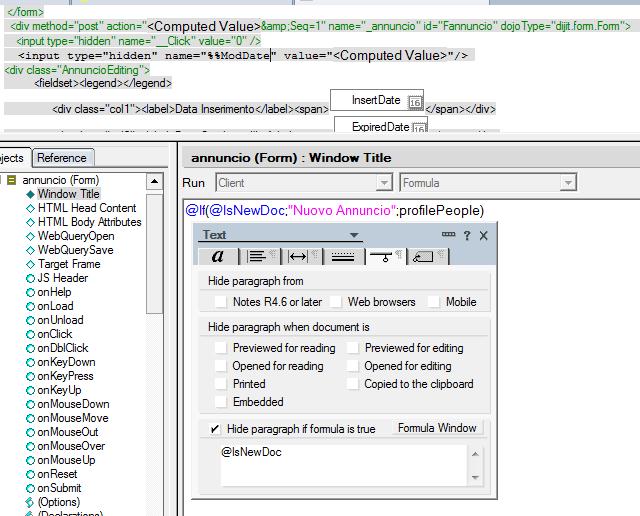Select the onMouseUp event
Viewport: 640px width, 516px height.
(66, 460)
